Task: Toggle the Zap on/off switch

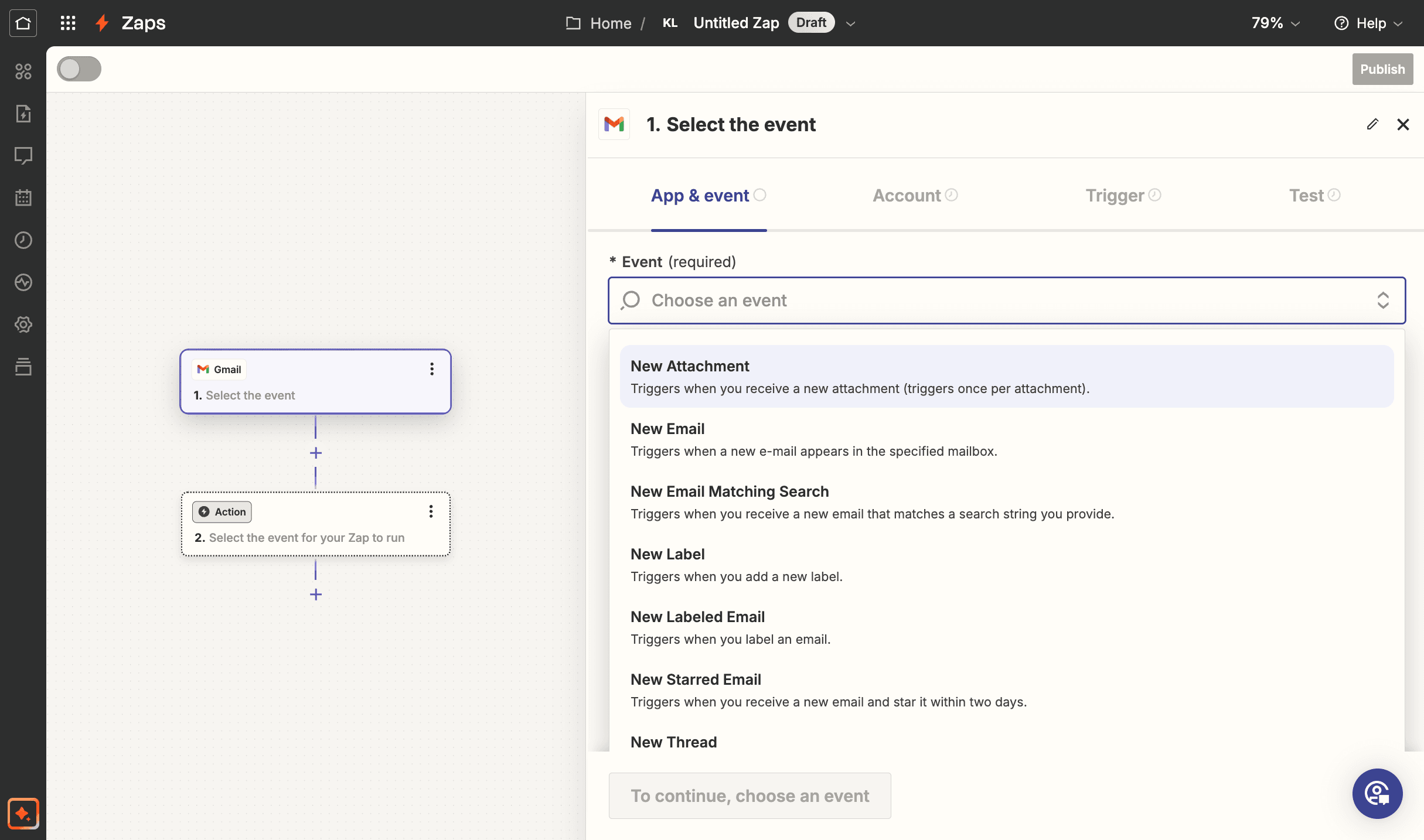Action: click(x=79, y=69)
